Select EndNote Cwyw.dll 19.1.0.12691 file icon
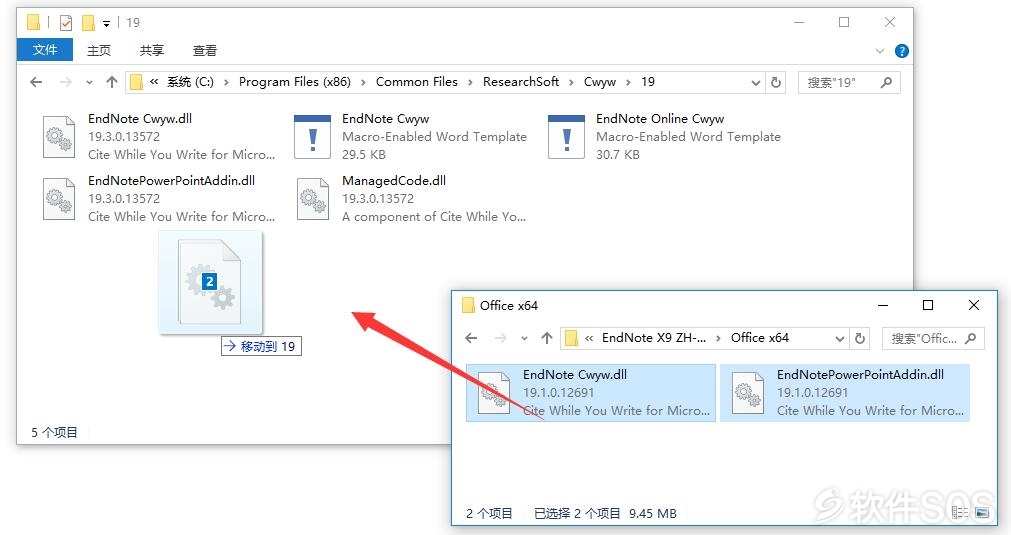Viewport: 1011px width, 535px height. pyautogui.click(x=494, y=393)
